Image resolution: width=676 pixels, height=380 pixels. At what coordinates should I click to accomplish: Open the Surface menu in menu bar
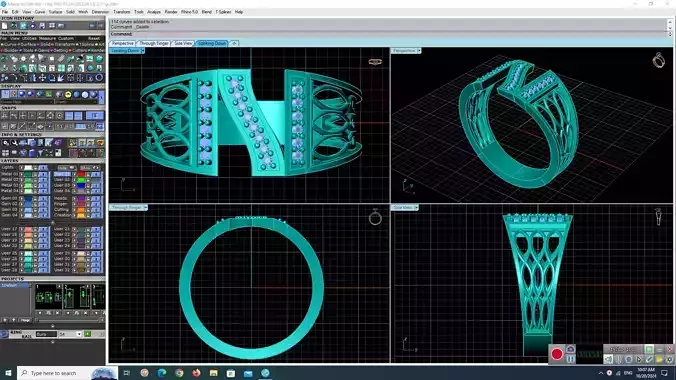pos(55,12)
